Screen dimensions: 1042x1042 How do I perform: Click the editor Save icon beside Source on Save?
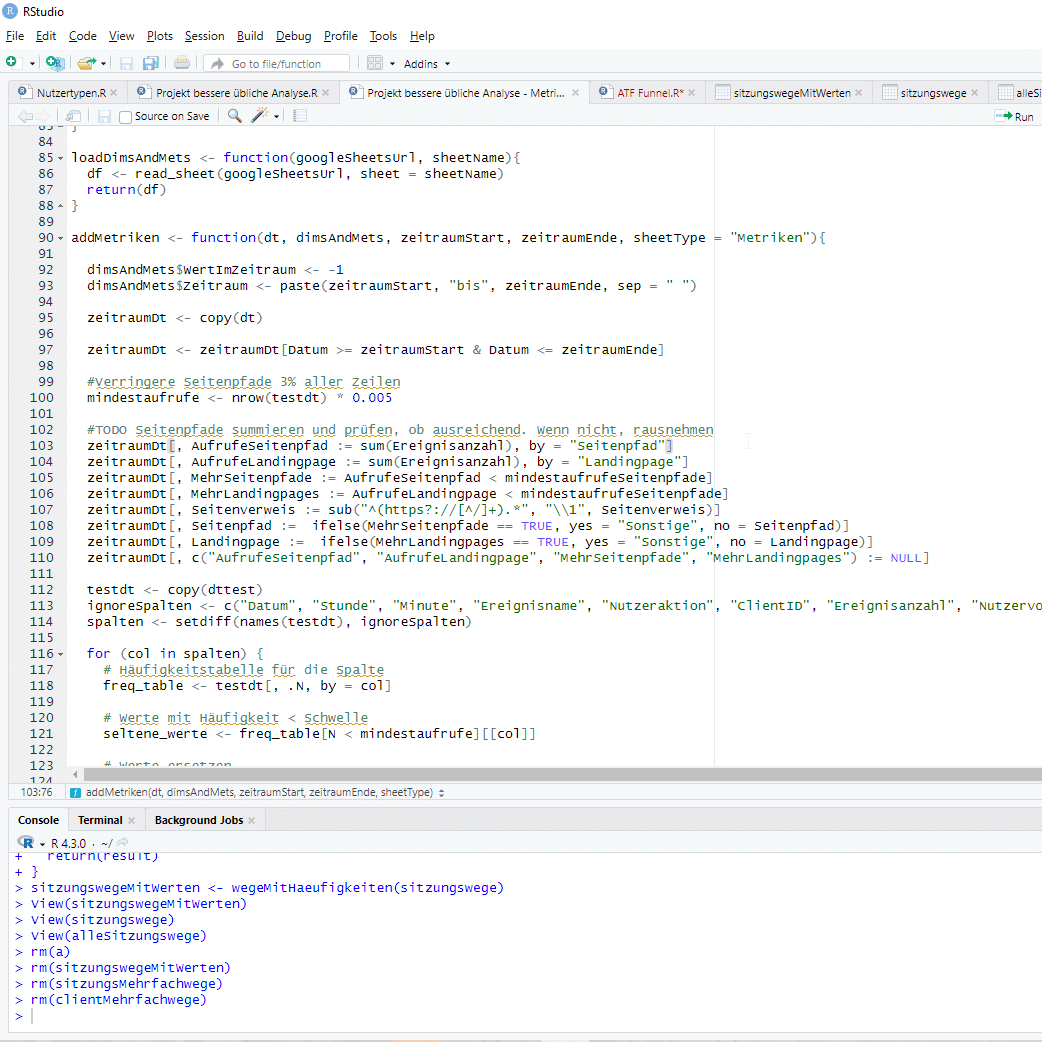pyautogui.click(x=104, y=116)
